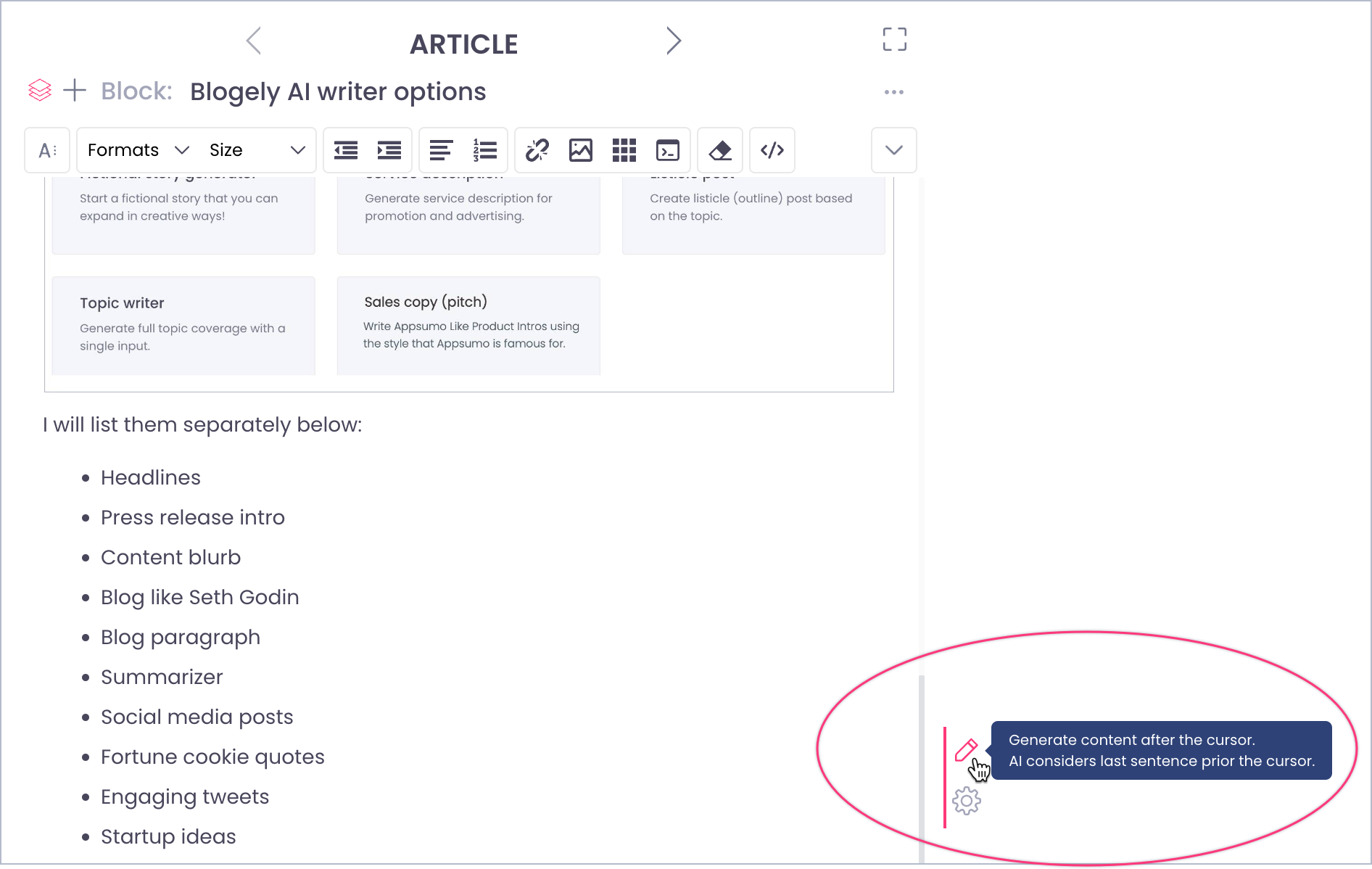This screenshot has height=869, width=1372.
Task: Click the fictional story description text
Action: coord(179,207)
